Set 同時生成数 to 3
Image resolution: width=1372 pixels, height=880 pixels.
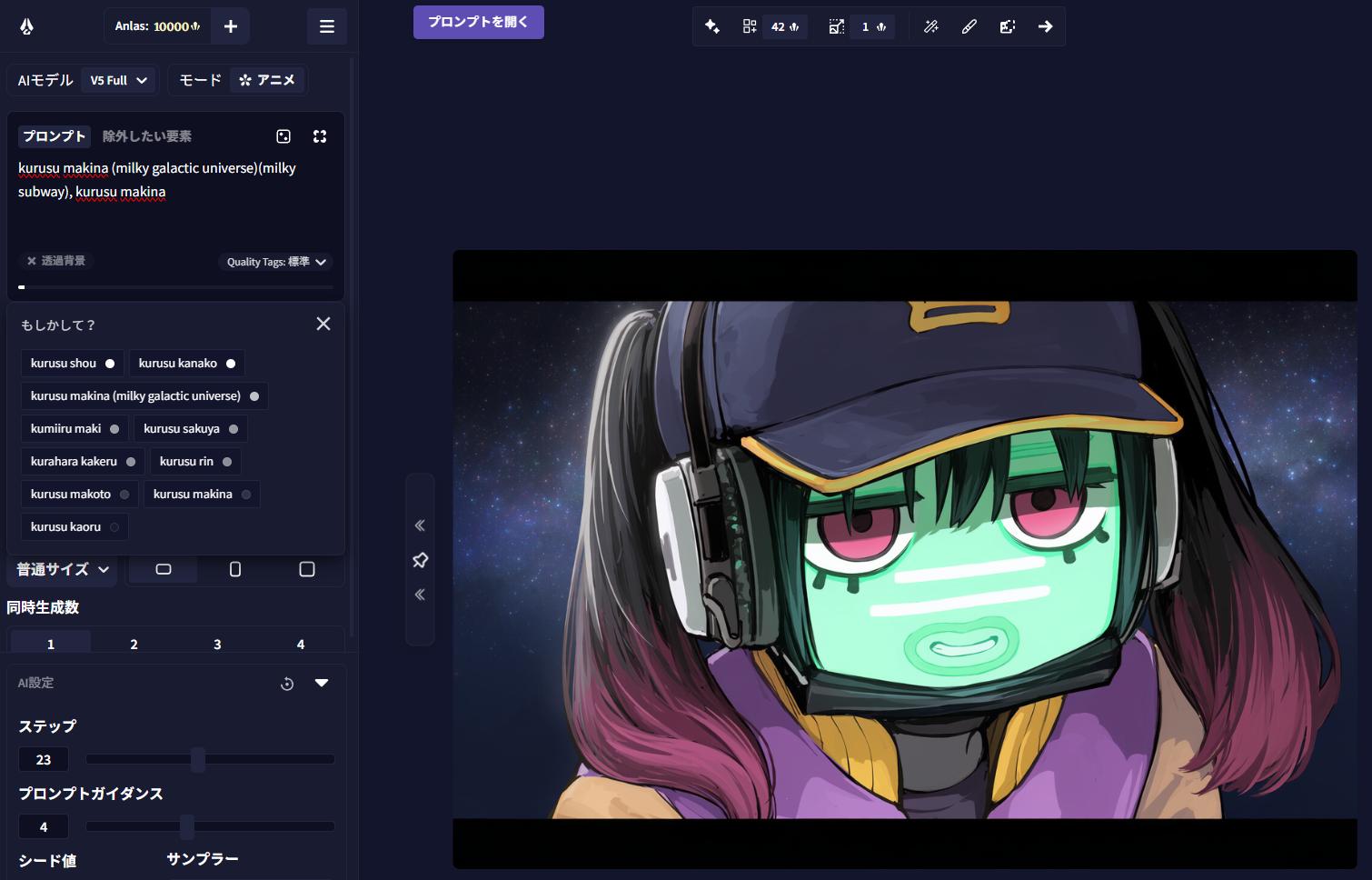coord(217,644)
